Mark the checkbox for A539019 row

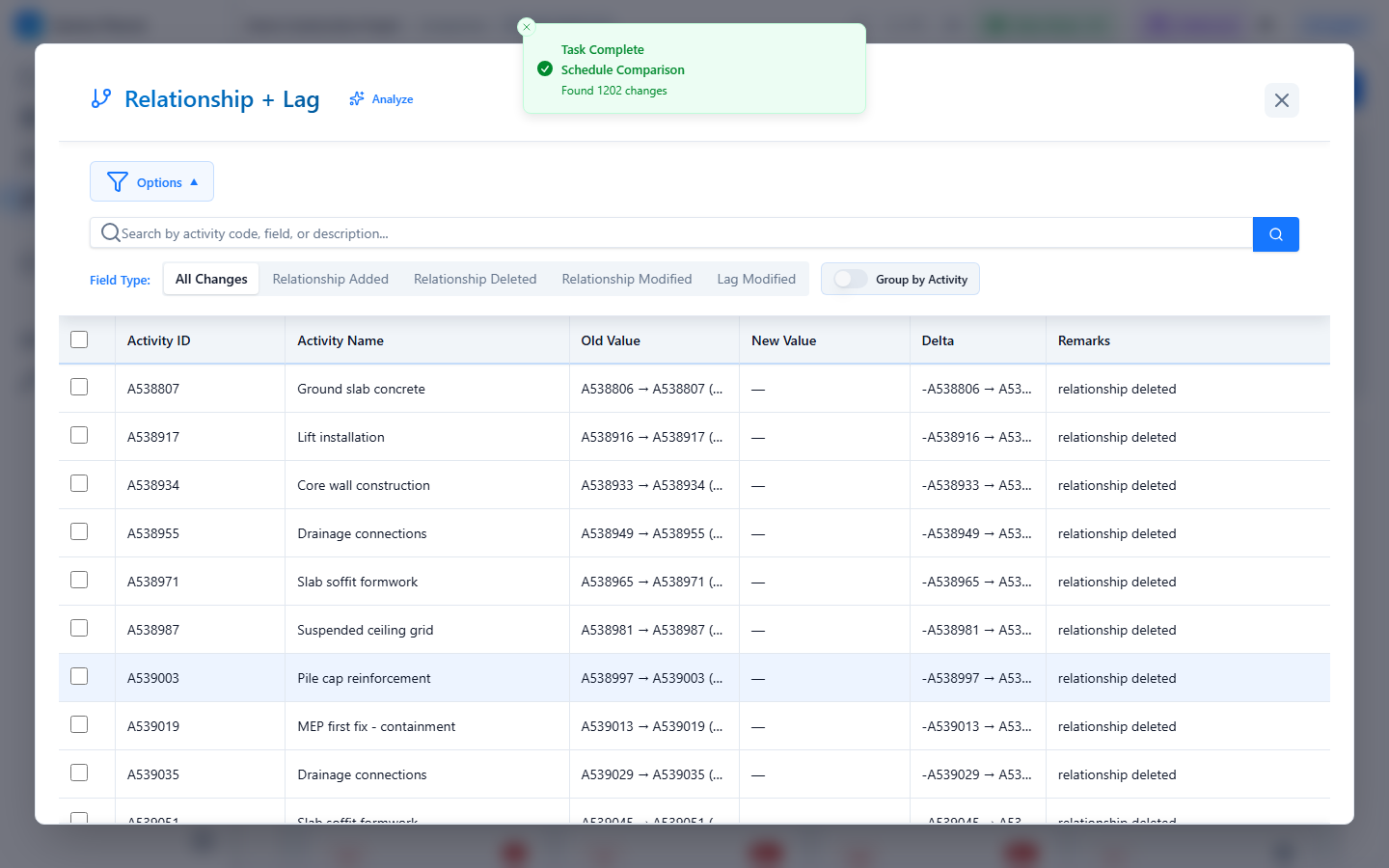point(79,724)
